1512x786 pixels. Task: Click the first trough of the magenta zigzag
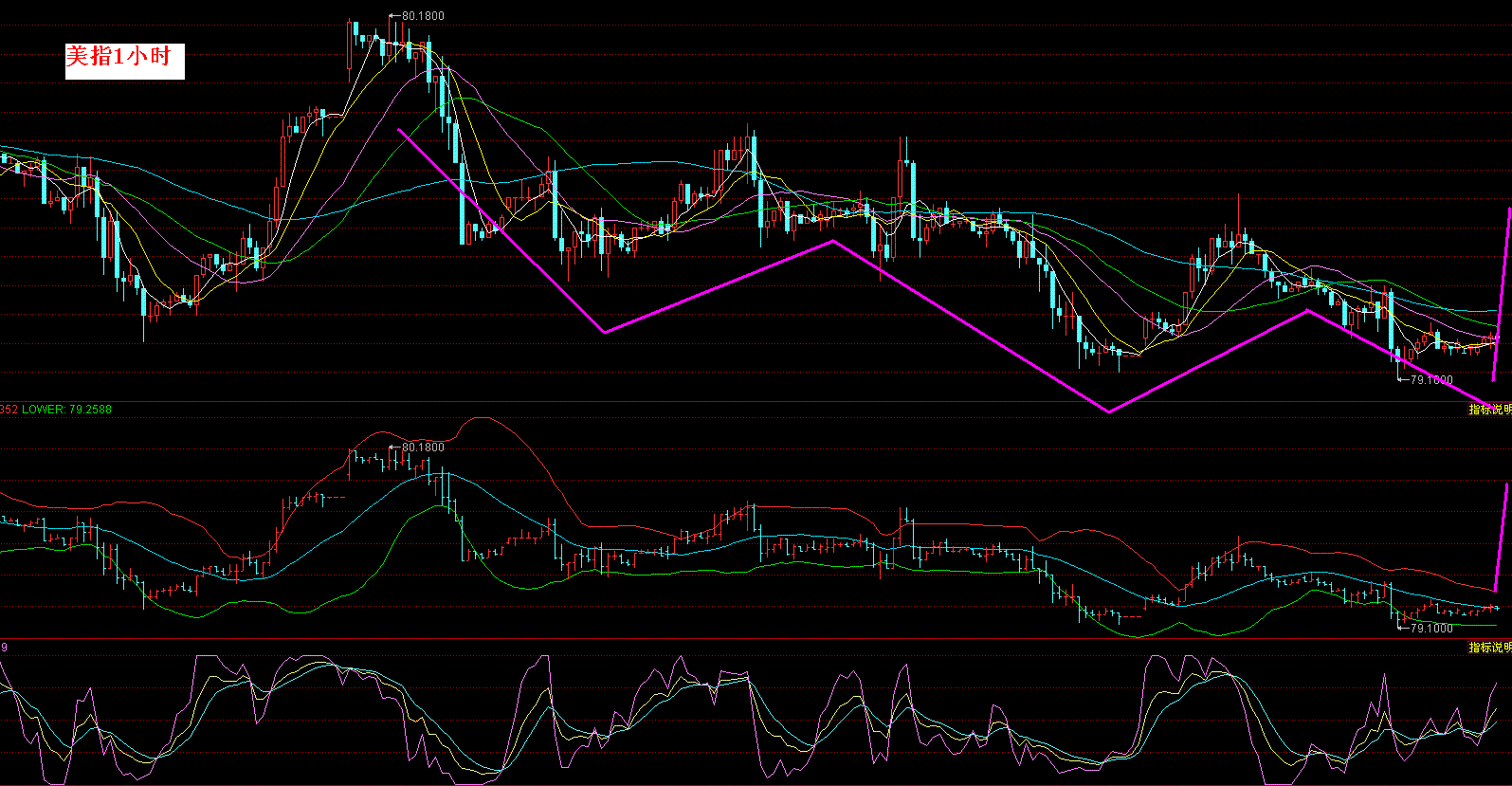(605, 332)
